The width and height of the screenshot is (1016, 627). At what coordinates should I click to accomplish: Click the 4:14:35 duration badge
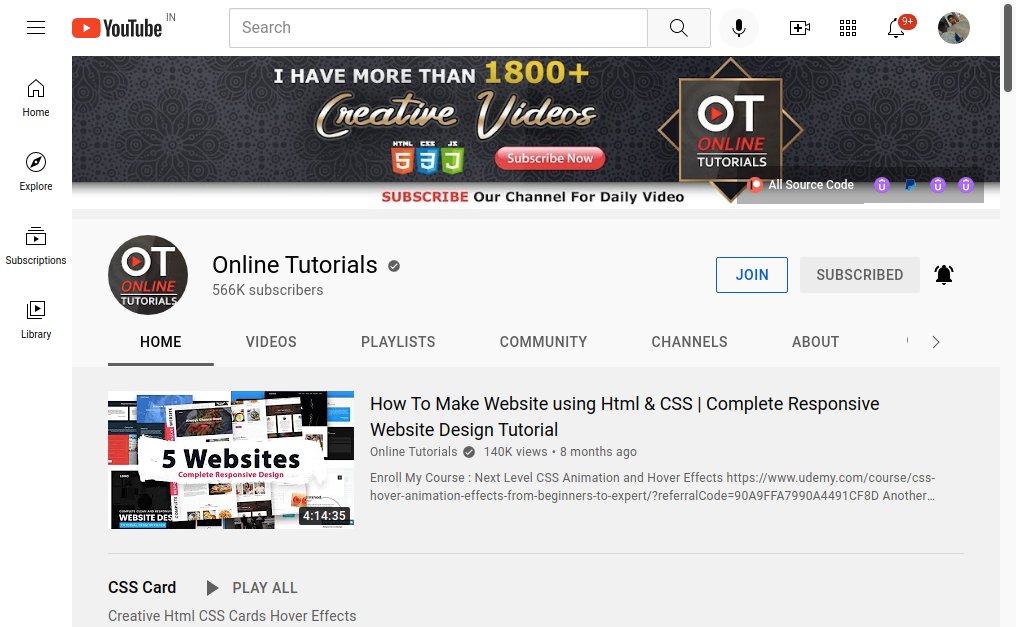325,516
